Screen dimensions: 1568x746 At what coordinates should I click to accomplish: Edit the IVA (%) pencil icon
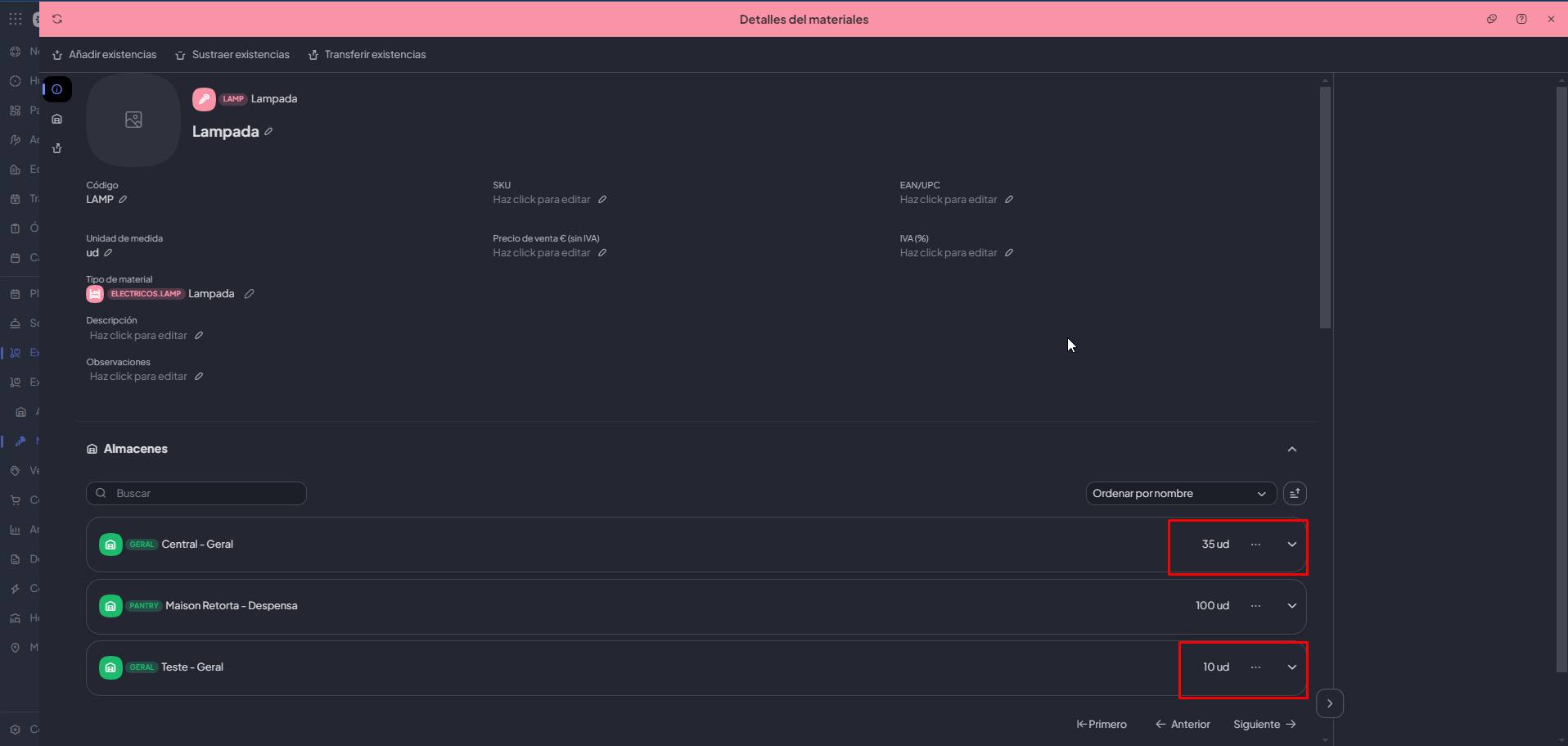pos(1009,253)
